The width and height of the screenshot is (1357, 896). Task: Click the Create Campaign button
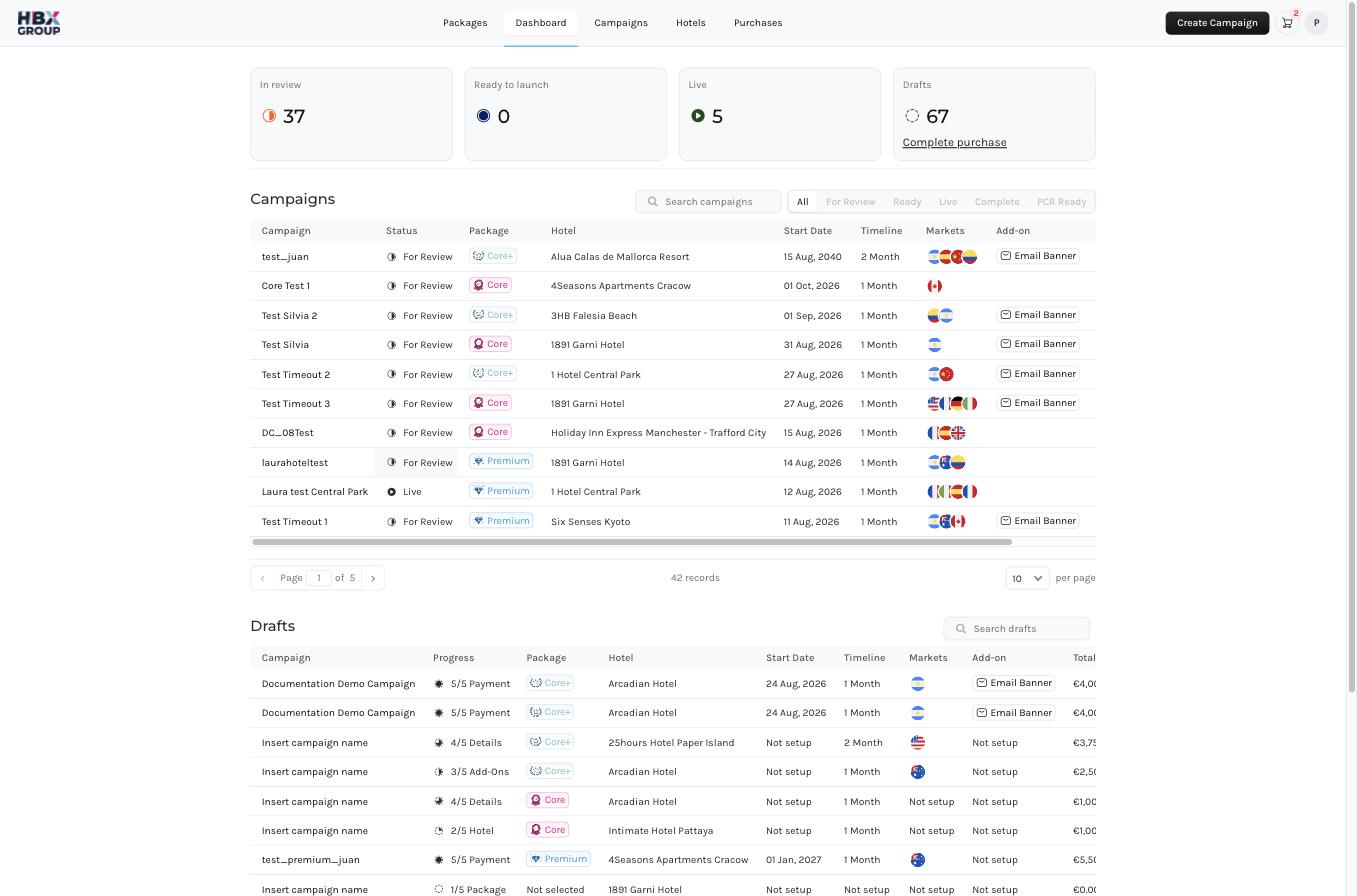(x=1217, y=23)
